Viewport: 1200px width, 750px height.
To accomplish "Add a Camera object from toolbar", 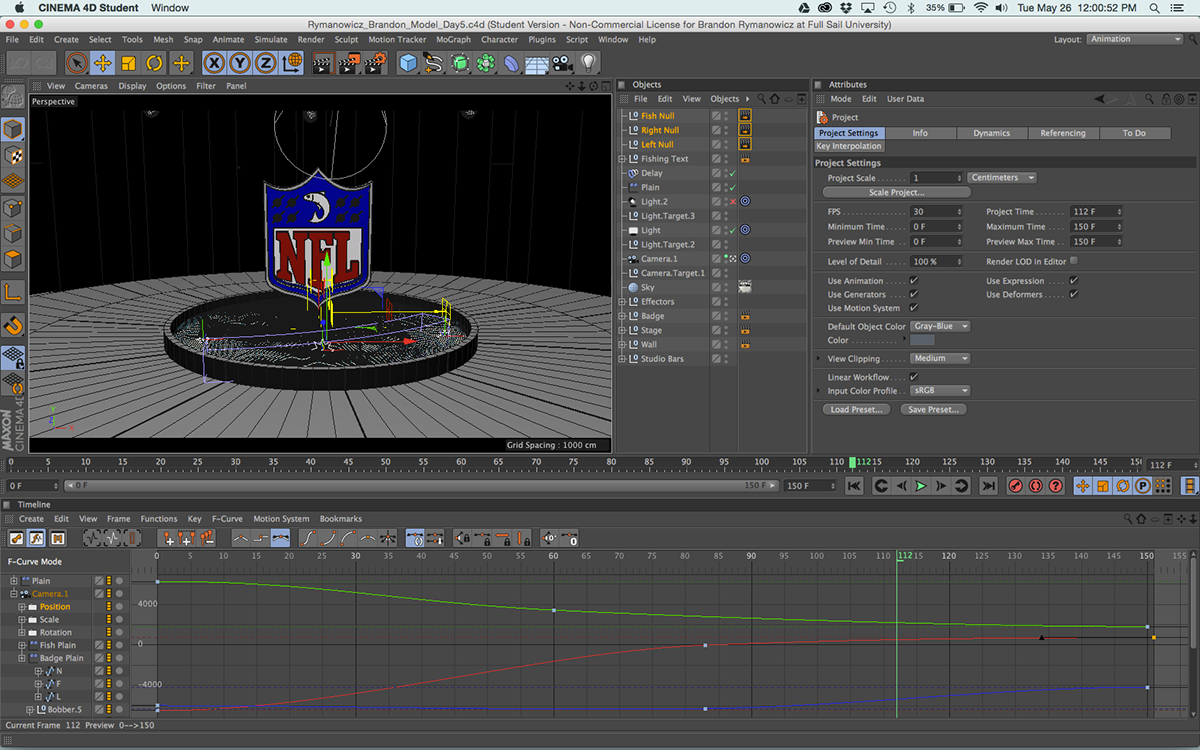I will [562, 63].
